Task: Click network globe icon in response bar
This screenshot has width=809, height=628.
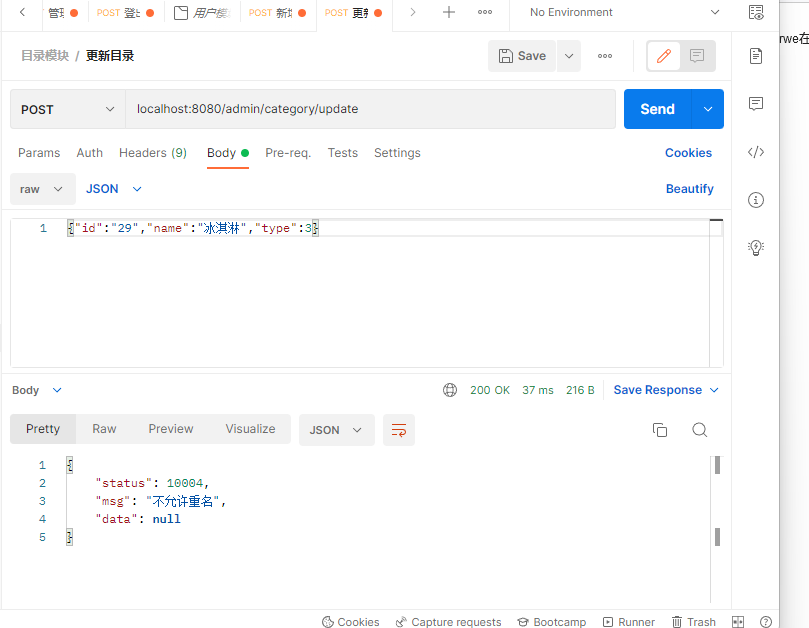Action: [450, 390]
